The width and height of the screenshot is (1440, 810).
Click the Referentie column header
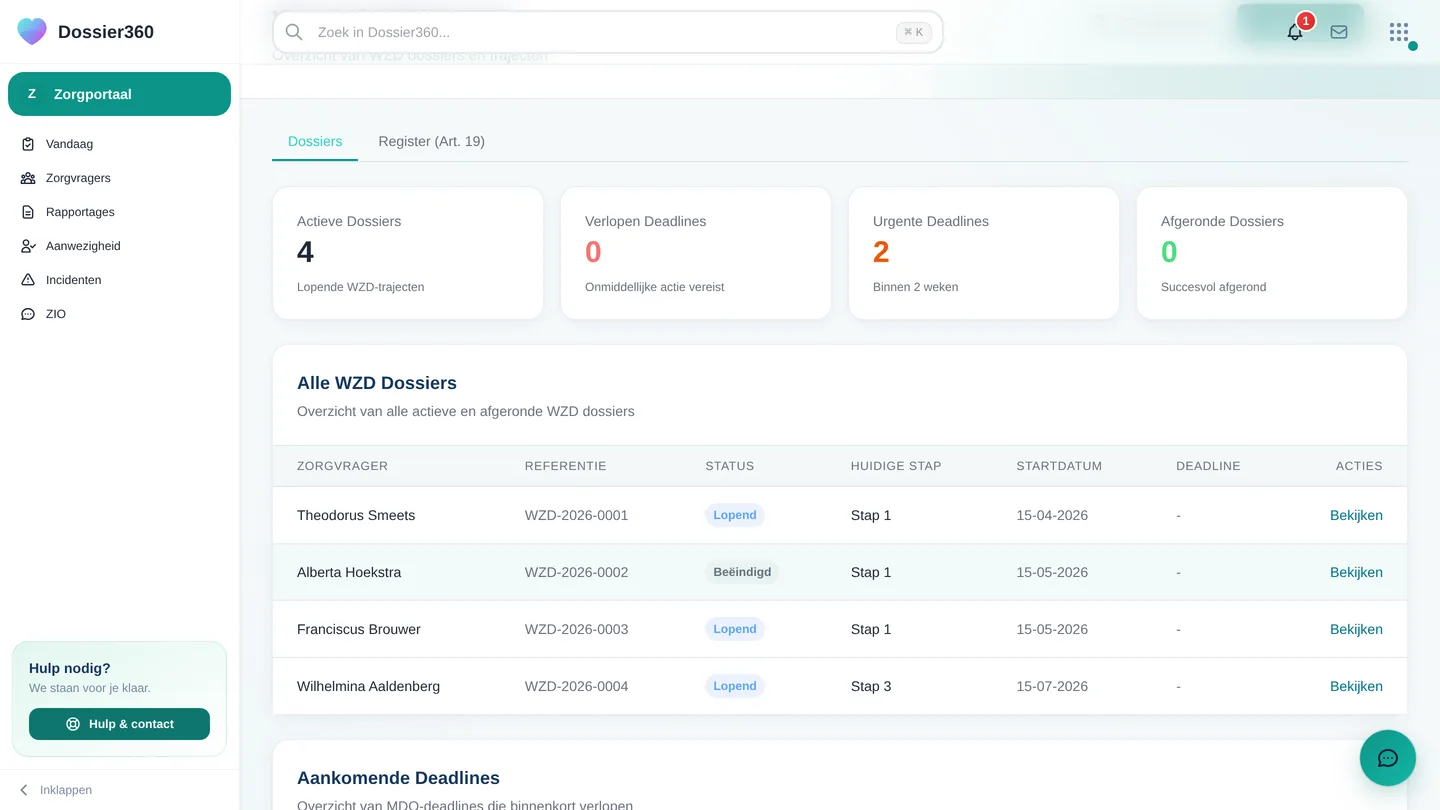click(x=565, y=466)
